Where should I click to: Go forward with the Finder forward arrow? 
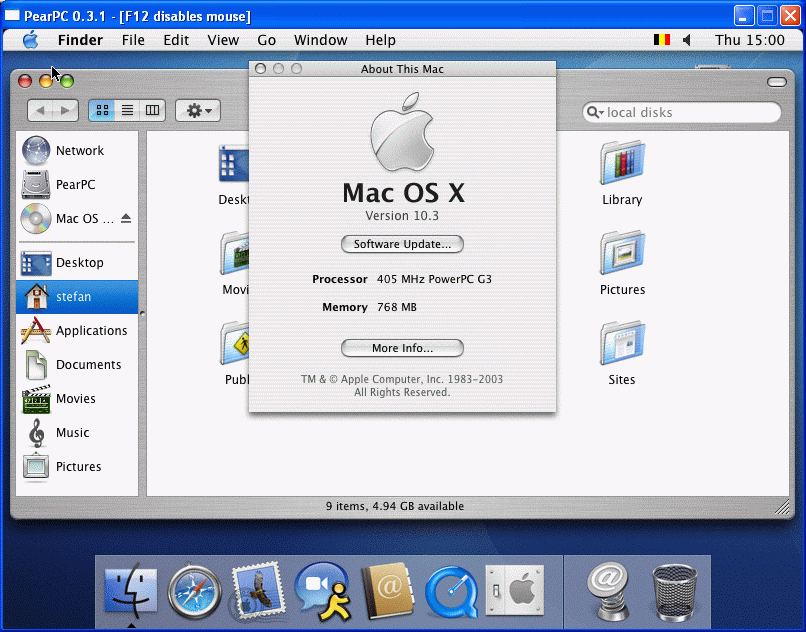(65, 110)
